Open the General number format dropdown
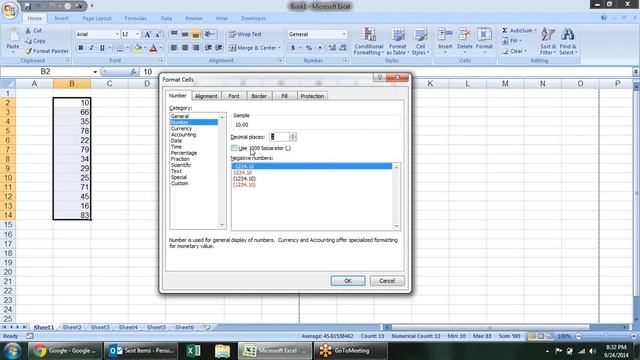Viewport: 640px width, 360px height. (344, 34)
